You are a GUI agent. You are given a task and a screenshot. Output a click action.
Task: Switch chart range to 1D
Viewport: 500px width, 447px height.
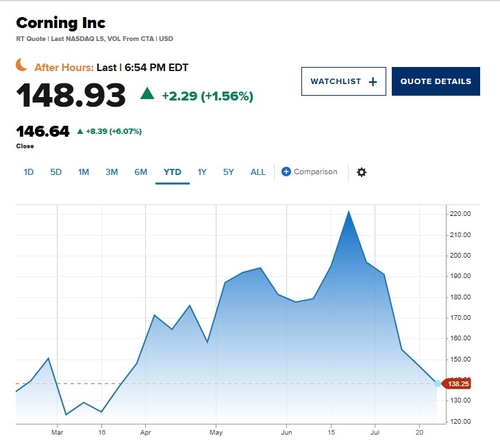pos(29,172)
